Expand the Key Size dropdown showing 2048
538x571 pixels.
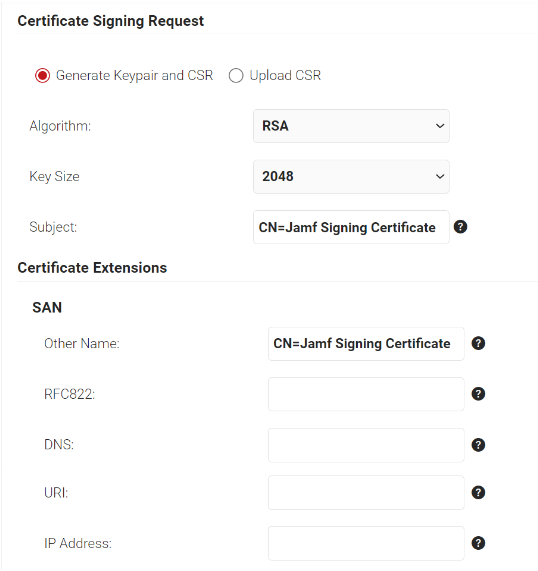click(352, 177)
